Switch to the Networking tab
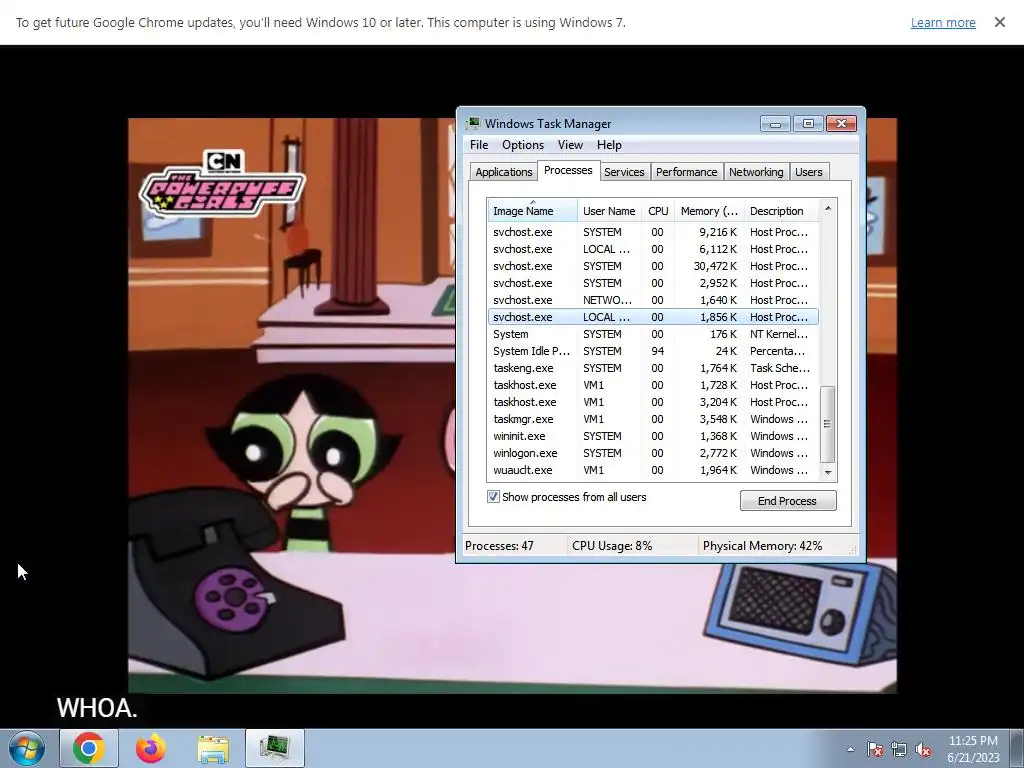Viewport: 1024px width, 768px height. coord(756,172)
